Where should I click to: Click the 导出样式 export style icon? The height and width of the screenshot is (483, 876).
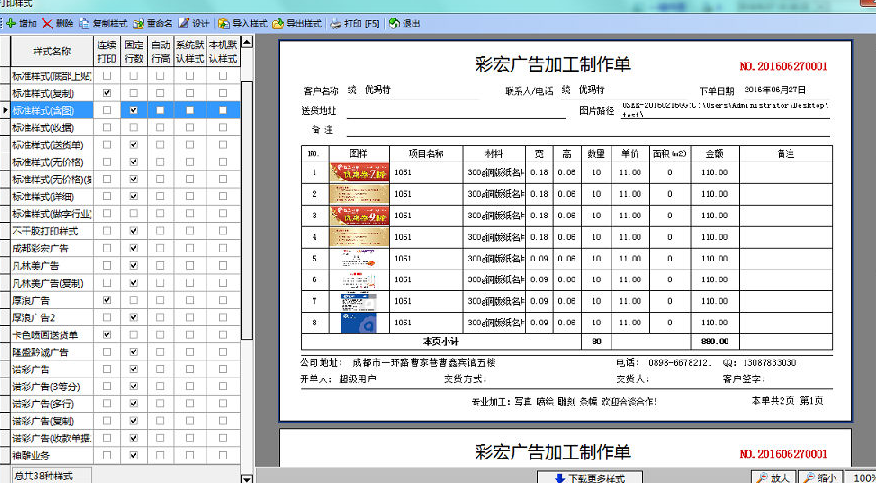tap(278, 23)
